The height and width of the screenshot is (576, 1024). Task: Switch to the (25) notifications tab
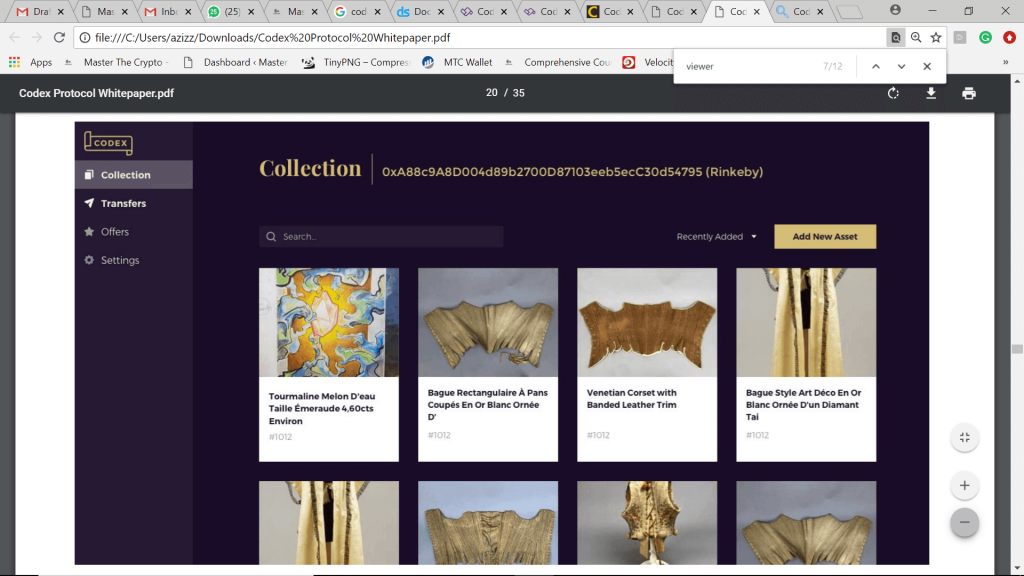[x=231, y=12]
